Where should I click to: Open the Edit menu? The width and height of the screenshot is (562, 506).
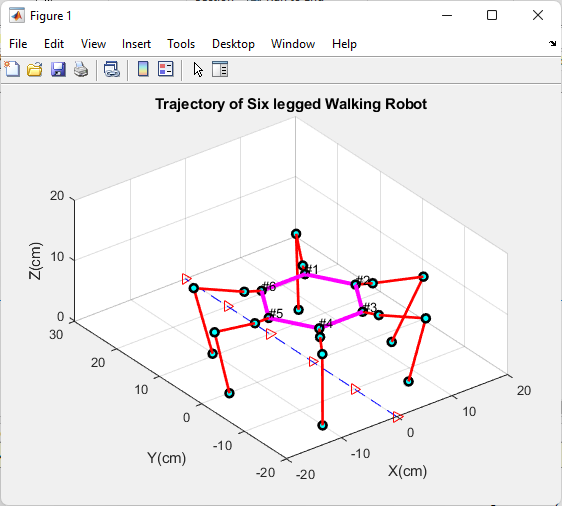(x=54, y=44)
